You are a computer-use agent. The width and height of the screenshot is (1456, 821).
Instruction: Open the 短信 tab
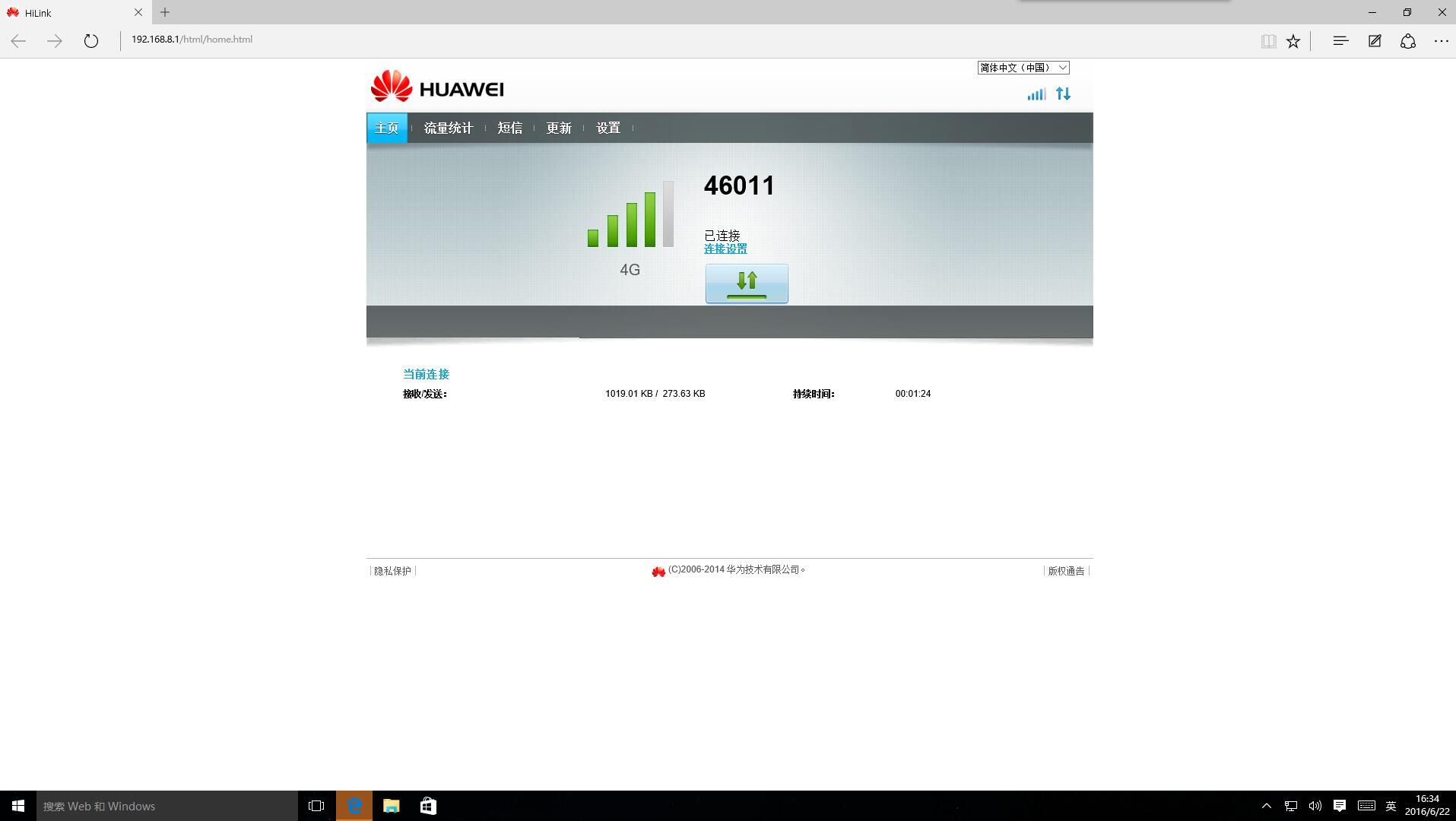[510, 128]
